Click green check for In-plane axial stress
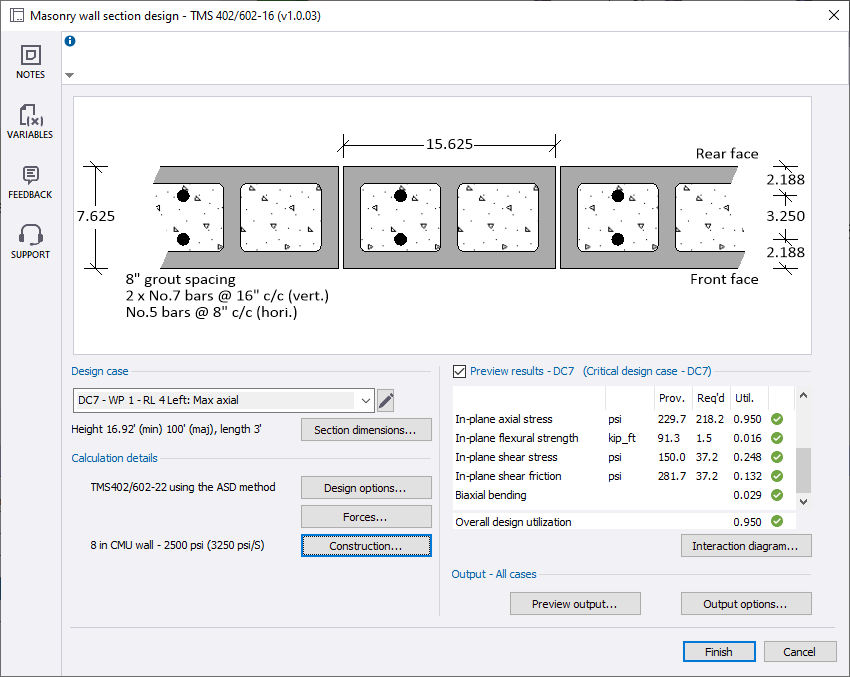 point(777,419)
